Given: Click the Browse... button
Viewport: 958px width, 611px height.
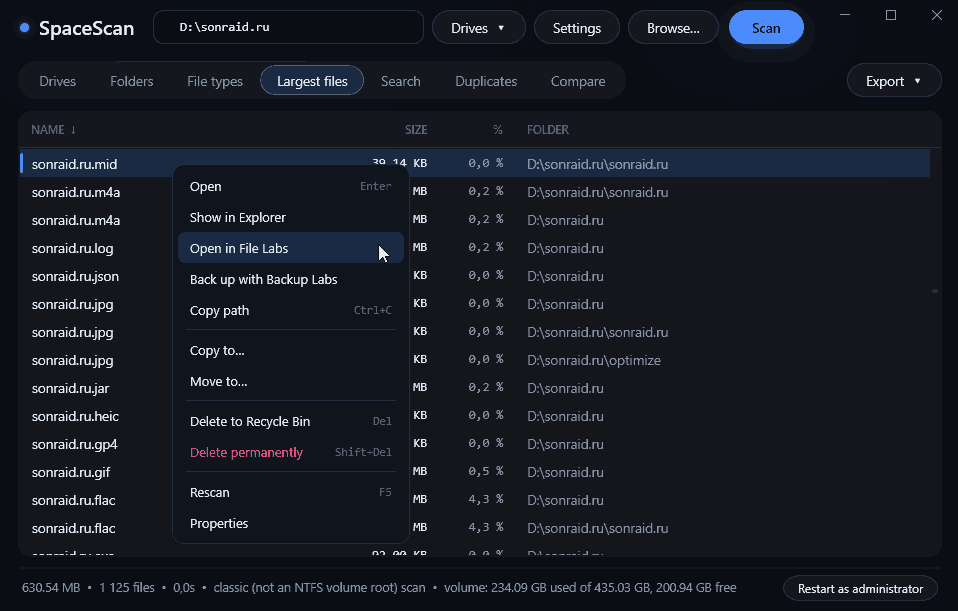Looking at the screenshot, I should (673, 28).
